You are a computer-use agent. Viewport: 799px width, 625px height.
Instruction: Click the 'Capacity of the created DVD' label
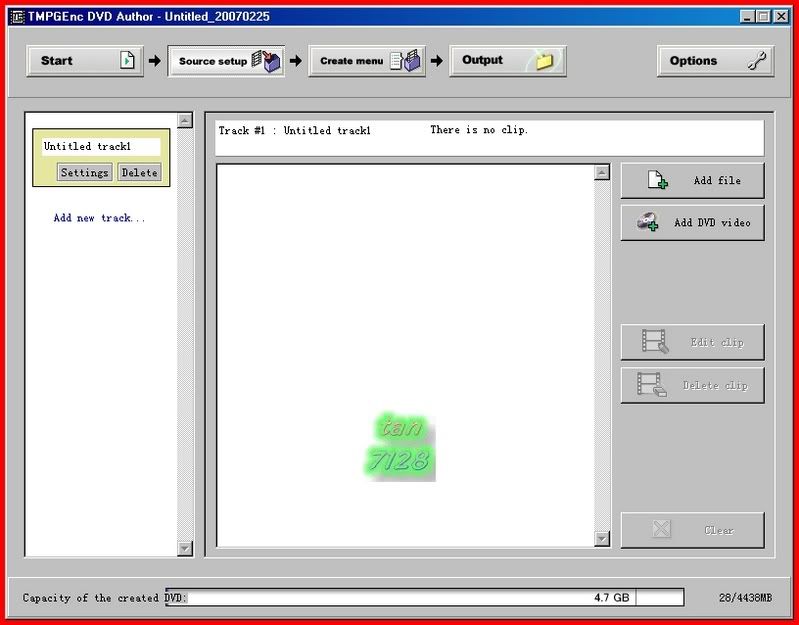pyautogui.click(x=104, y=598)
